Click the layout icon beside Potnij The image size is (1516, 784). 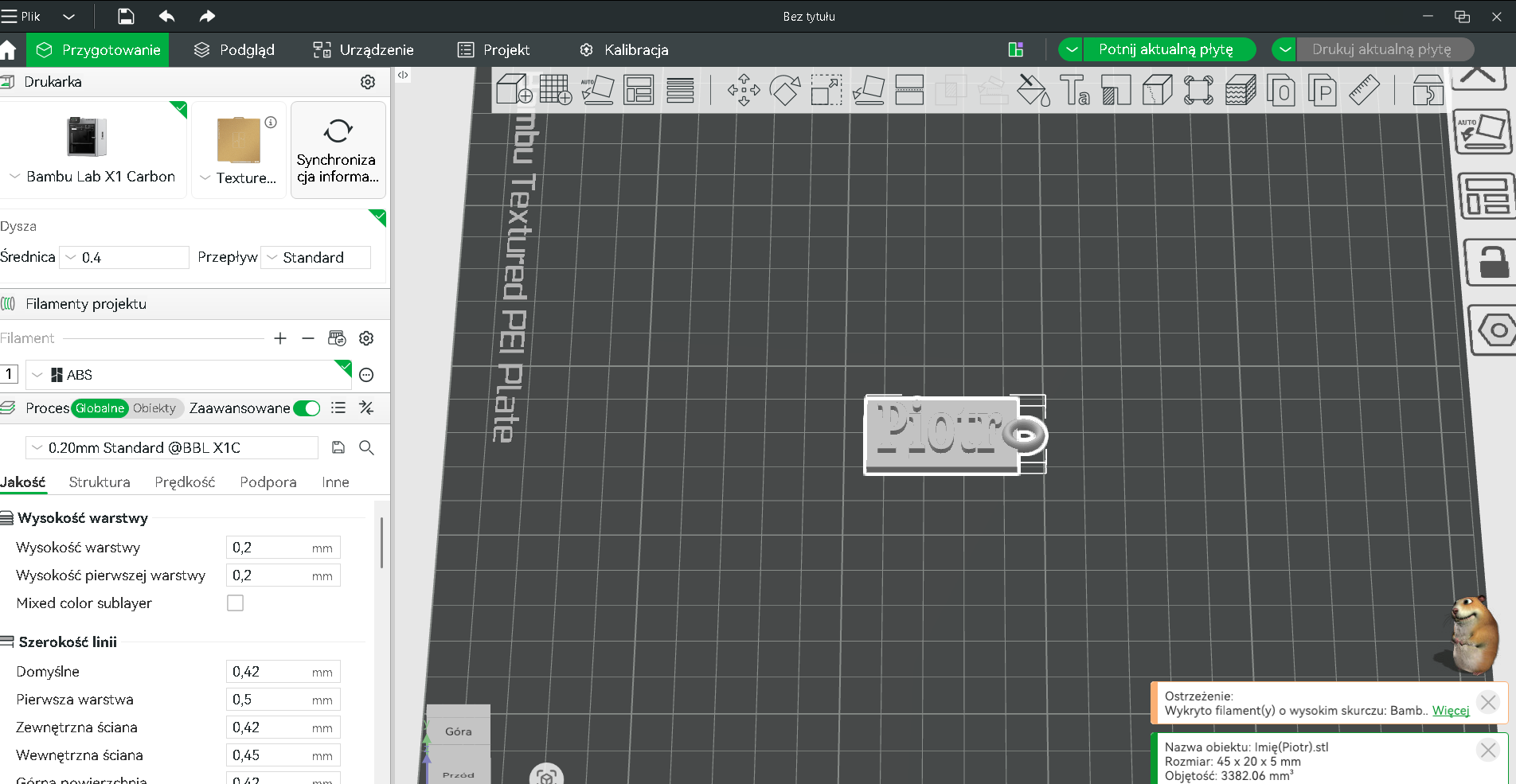pos(1016,49)
